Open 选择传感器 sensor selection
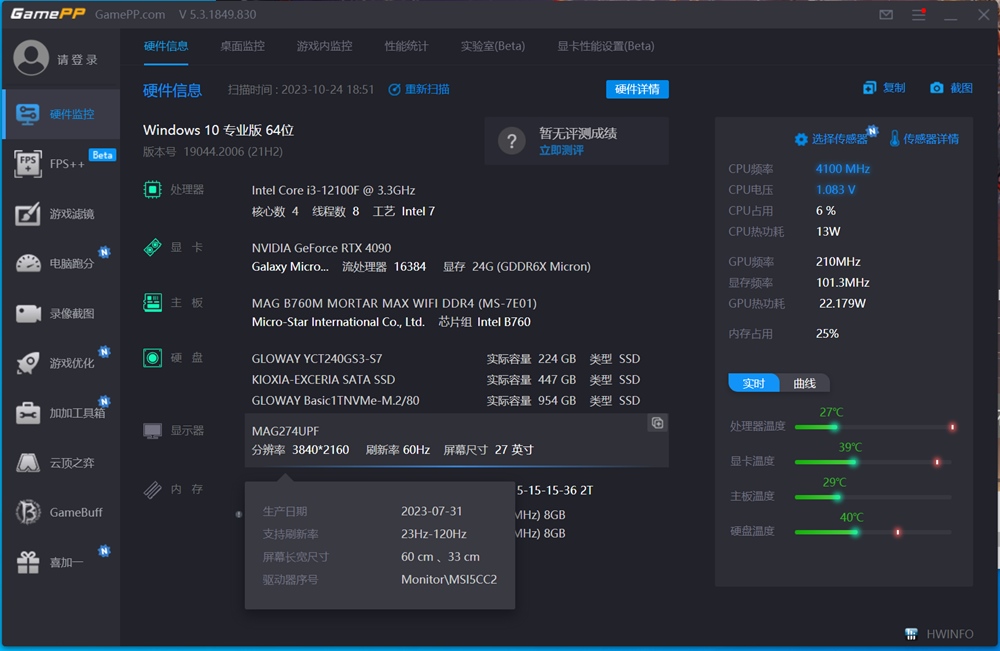1000x651 pixels. point(832,138)
